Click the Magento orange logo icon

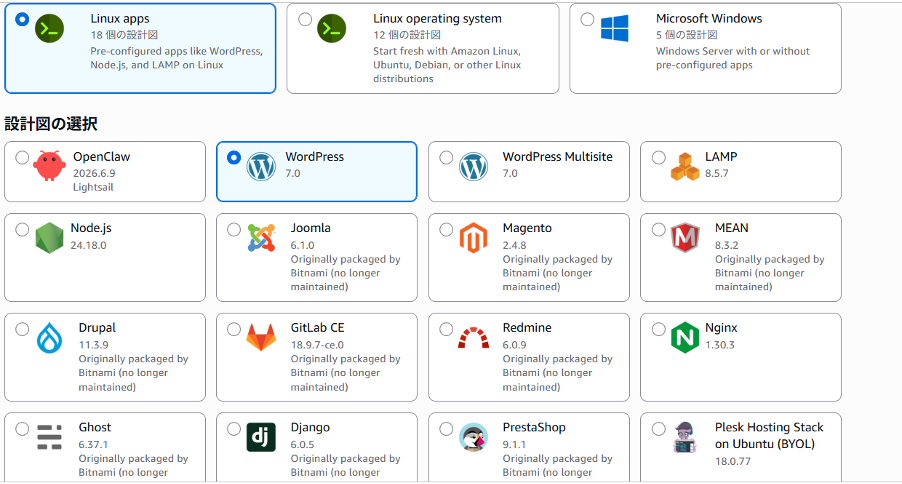point(473,238)
